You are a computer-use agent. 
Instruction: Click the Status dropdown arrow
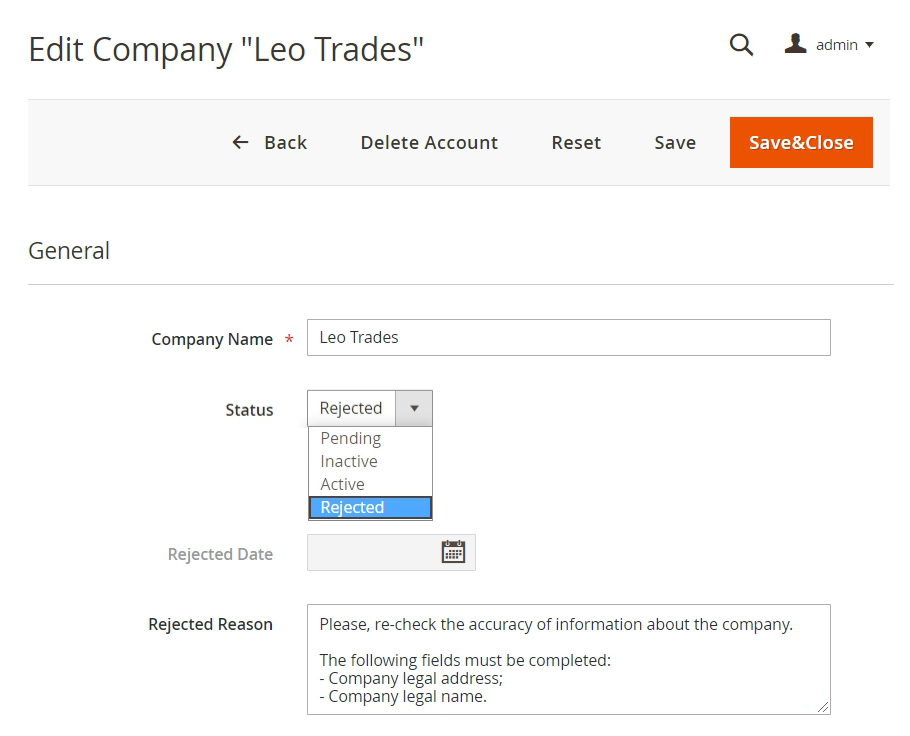(414, 408)
